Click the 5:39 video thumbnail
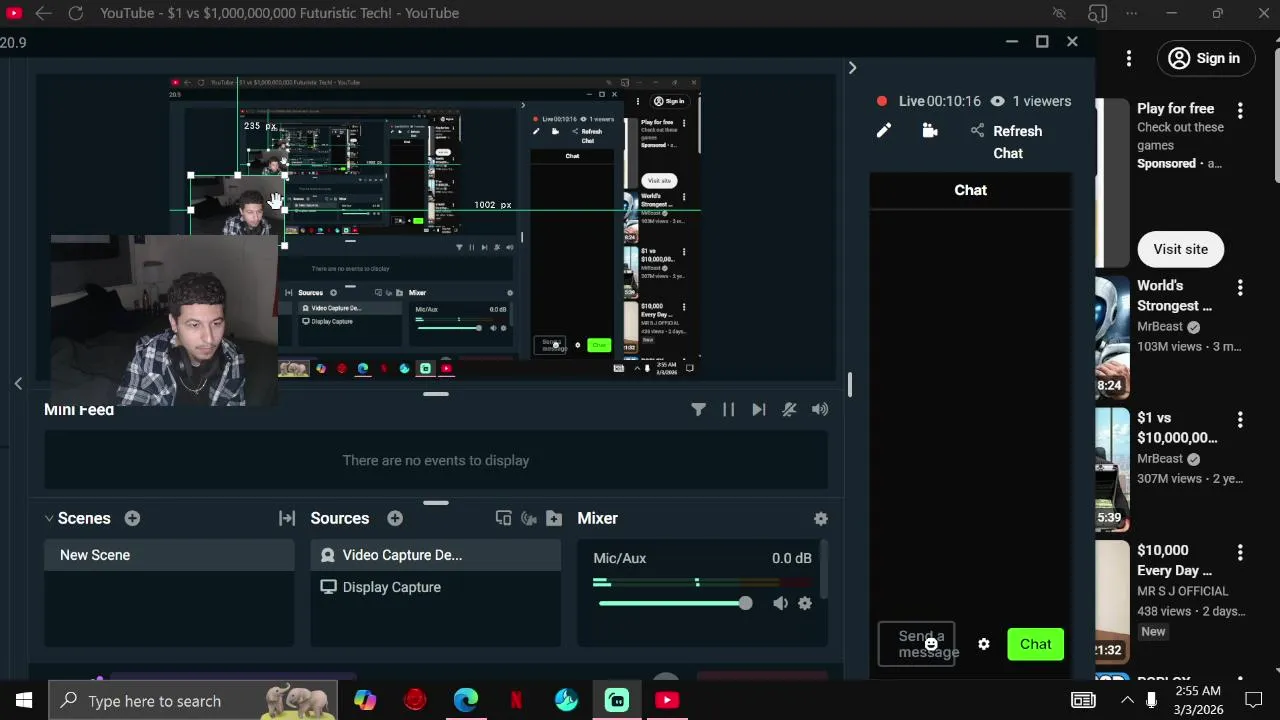This screenshot has height=720, width=1280. pos(1112,470)
